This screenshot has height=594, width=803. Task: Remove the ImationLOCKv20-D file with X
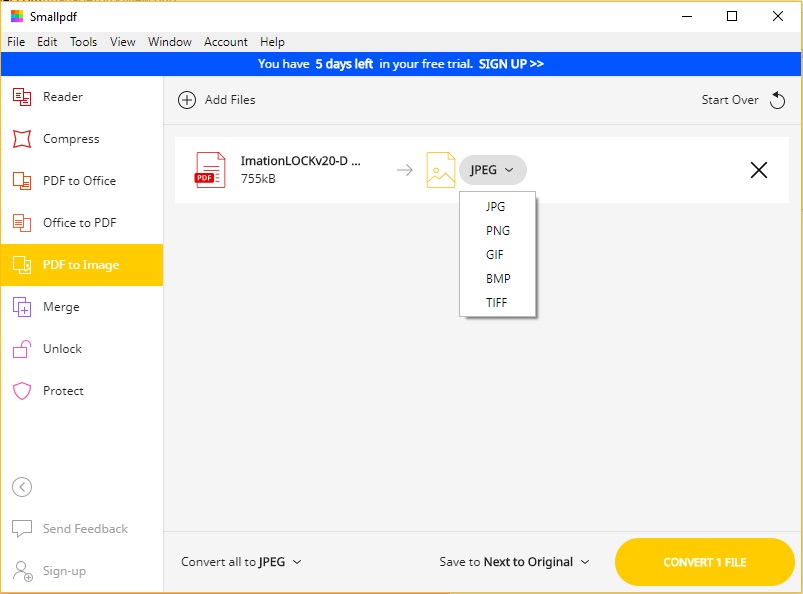coord(759,170)
